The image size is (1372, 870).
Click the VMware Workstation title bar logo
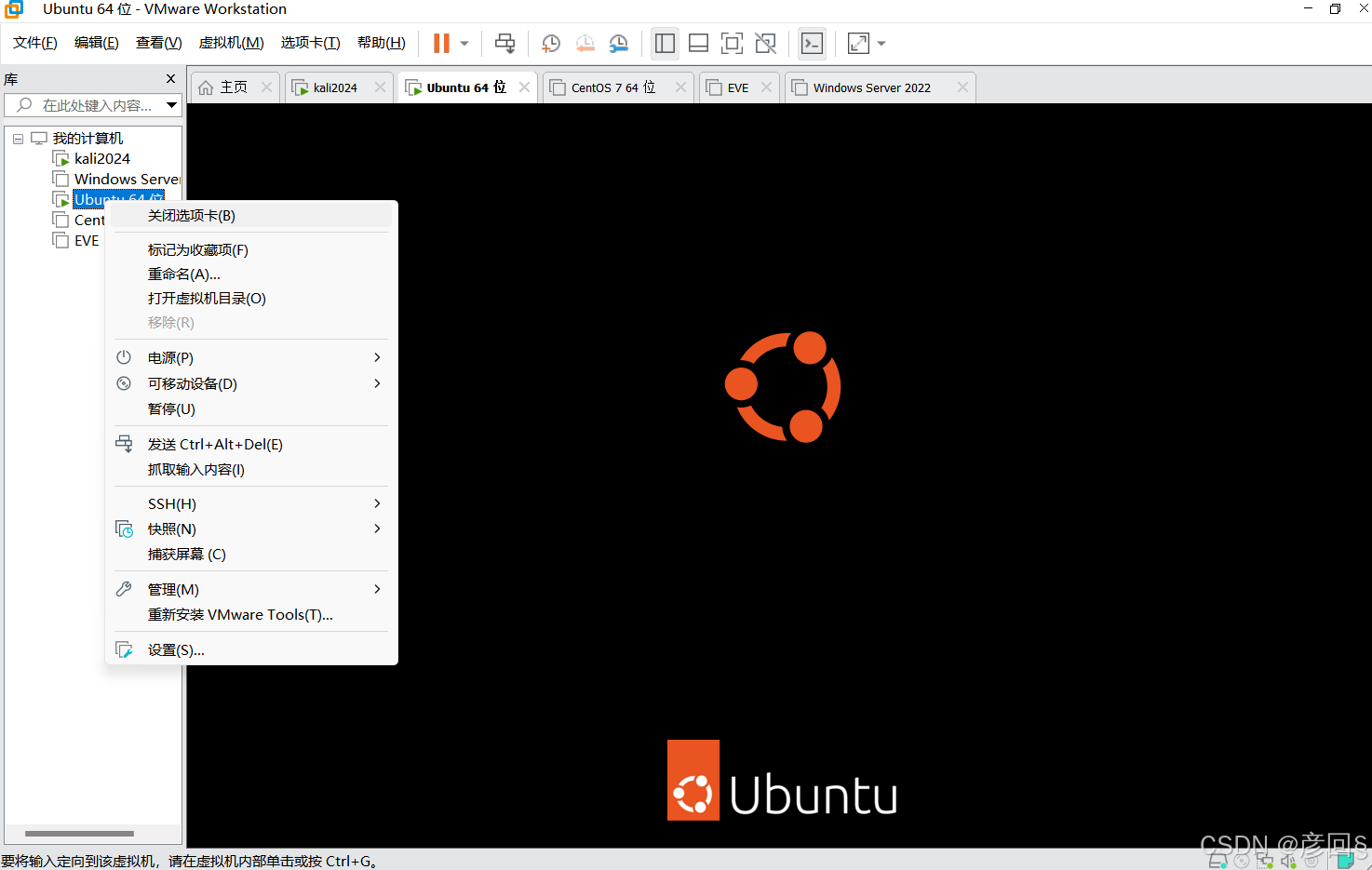[14, 9]
